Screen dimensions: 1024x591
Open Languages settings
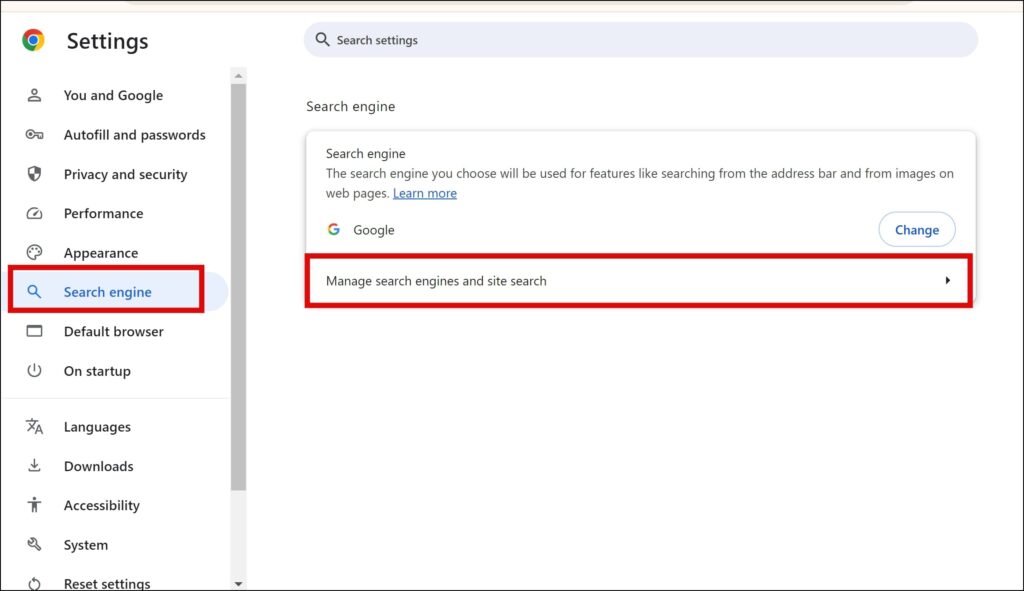point(97,426)
